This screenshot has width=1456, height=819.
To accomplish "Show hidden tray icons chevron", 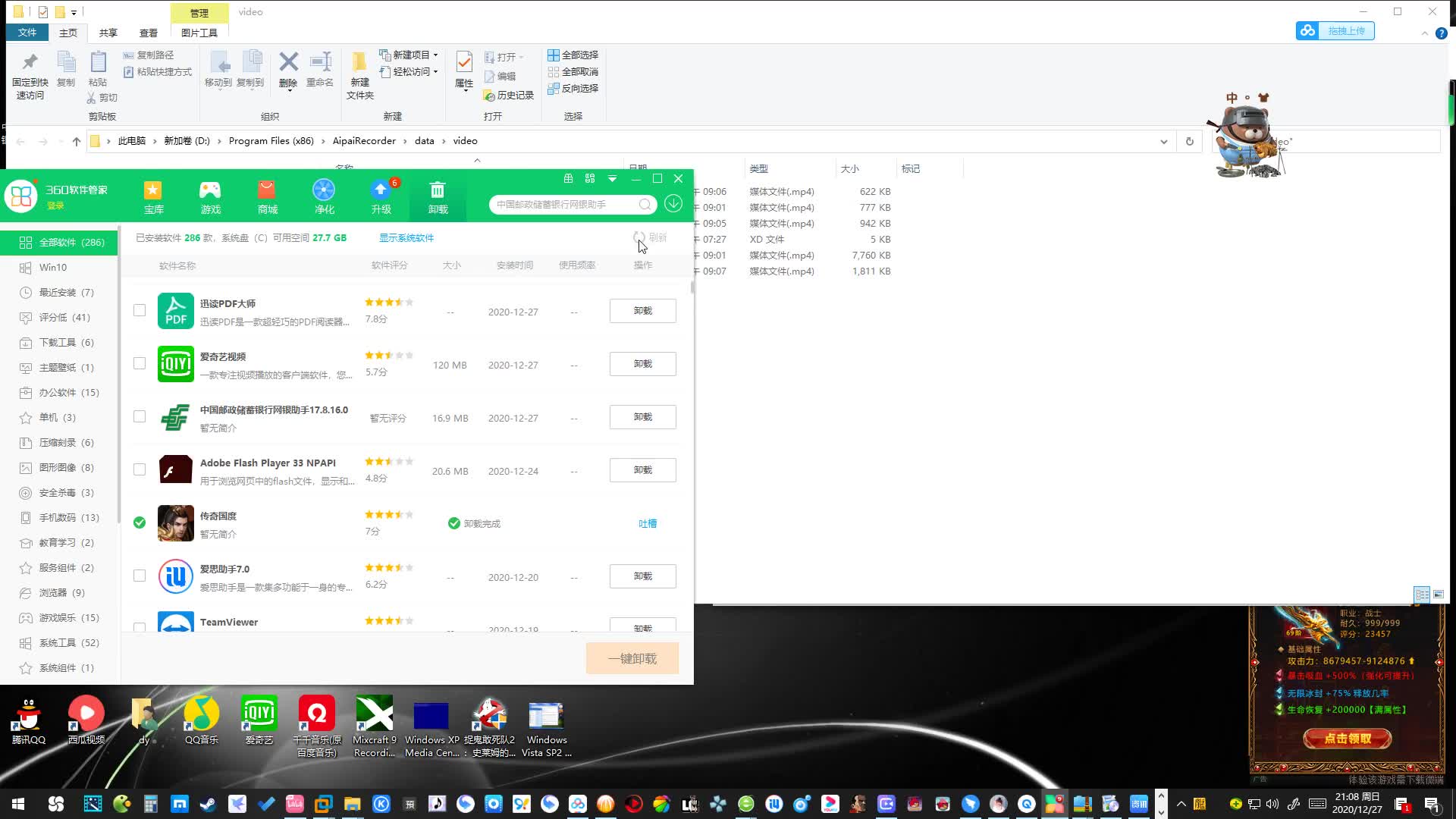I will coord(1181,804).
